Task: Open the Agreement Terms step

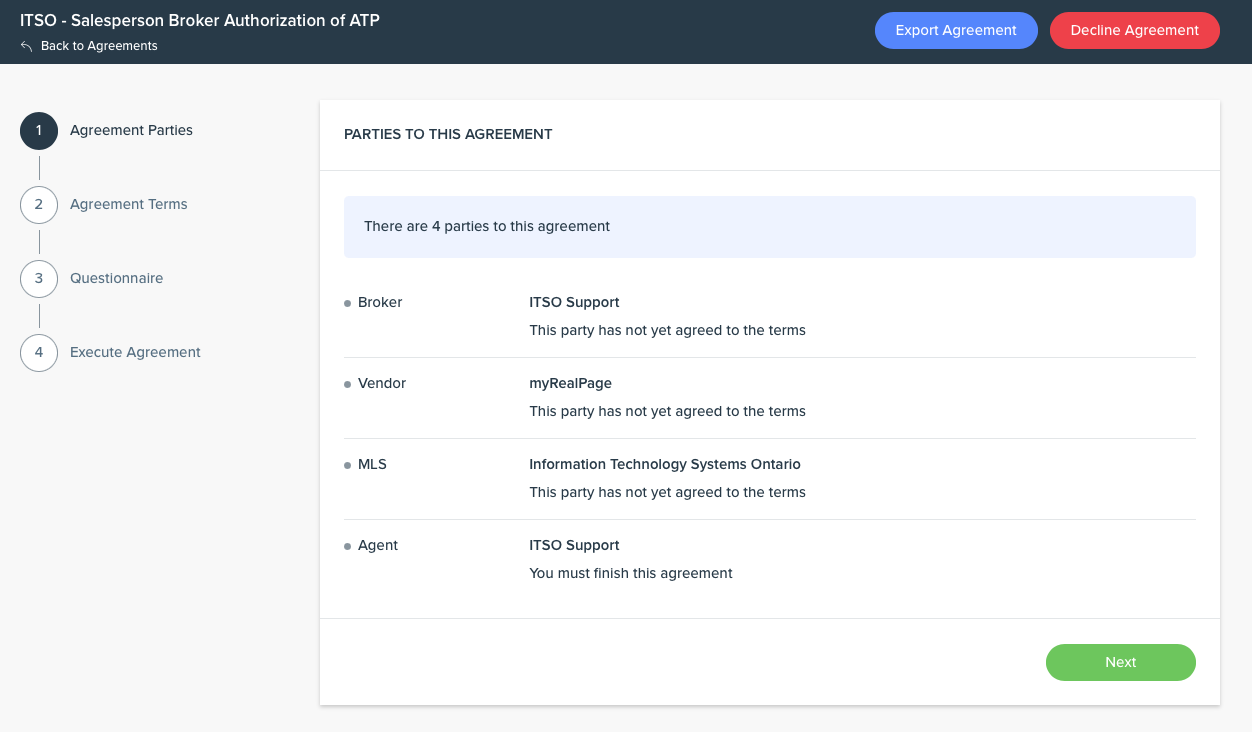Action: (129, 204)
